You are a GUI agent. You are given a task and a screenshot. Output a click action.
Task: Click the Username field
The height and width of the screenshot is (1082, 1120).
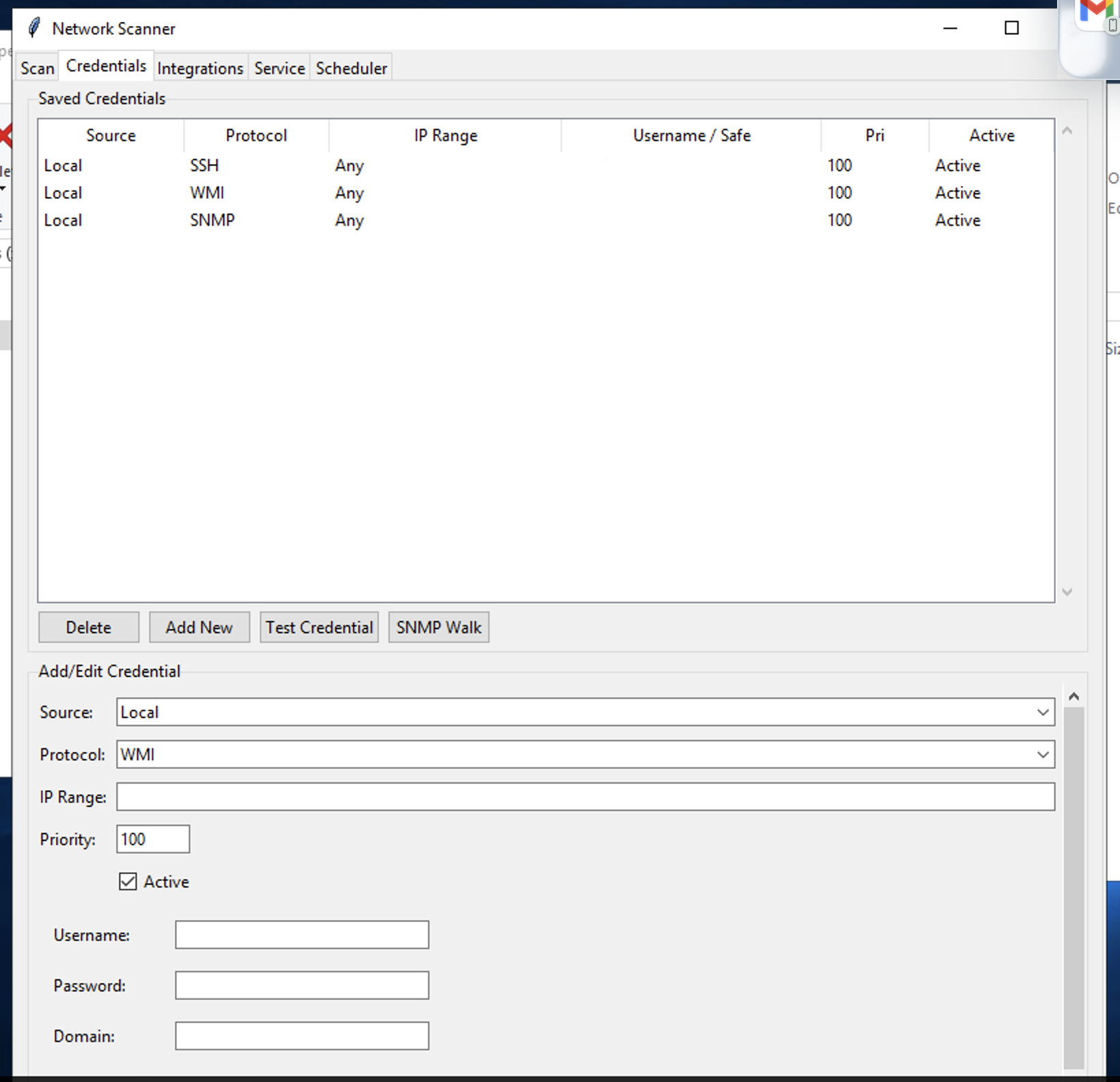[302, 935]
